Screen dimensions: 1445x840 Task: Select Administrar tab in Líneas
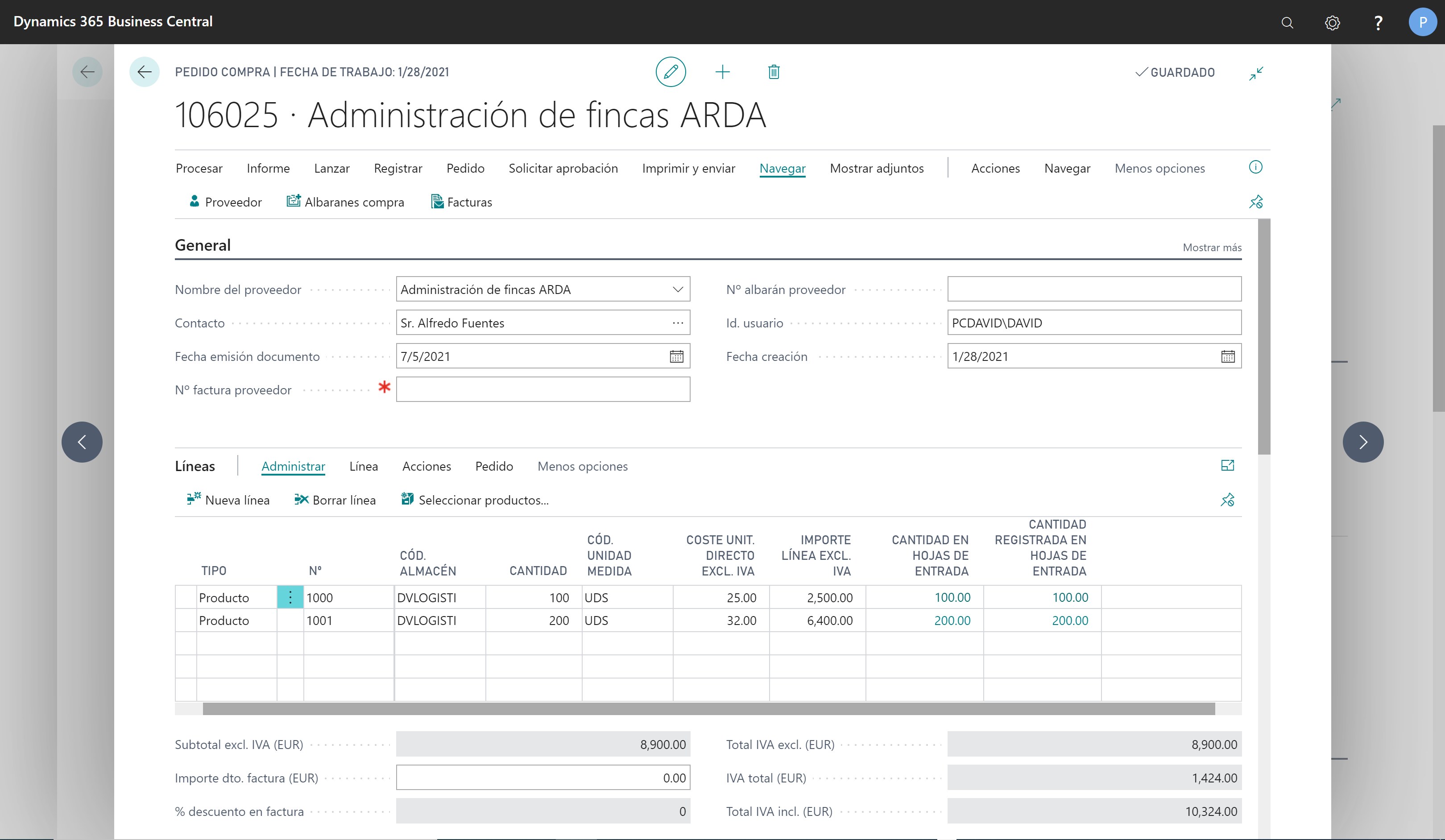[293, 466]
